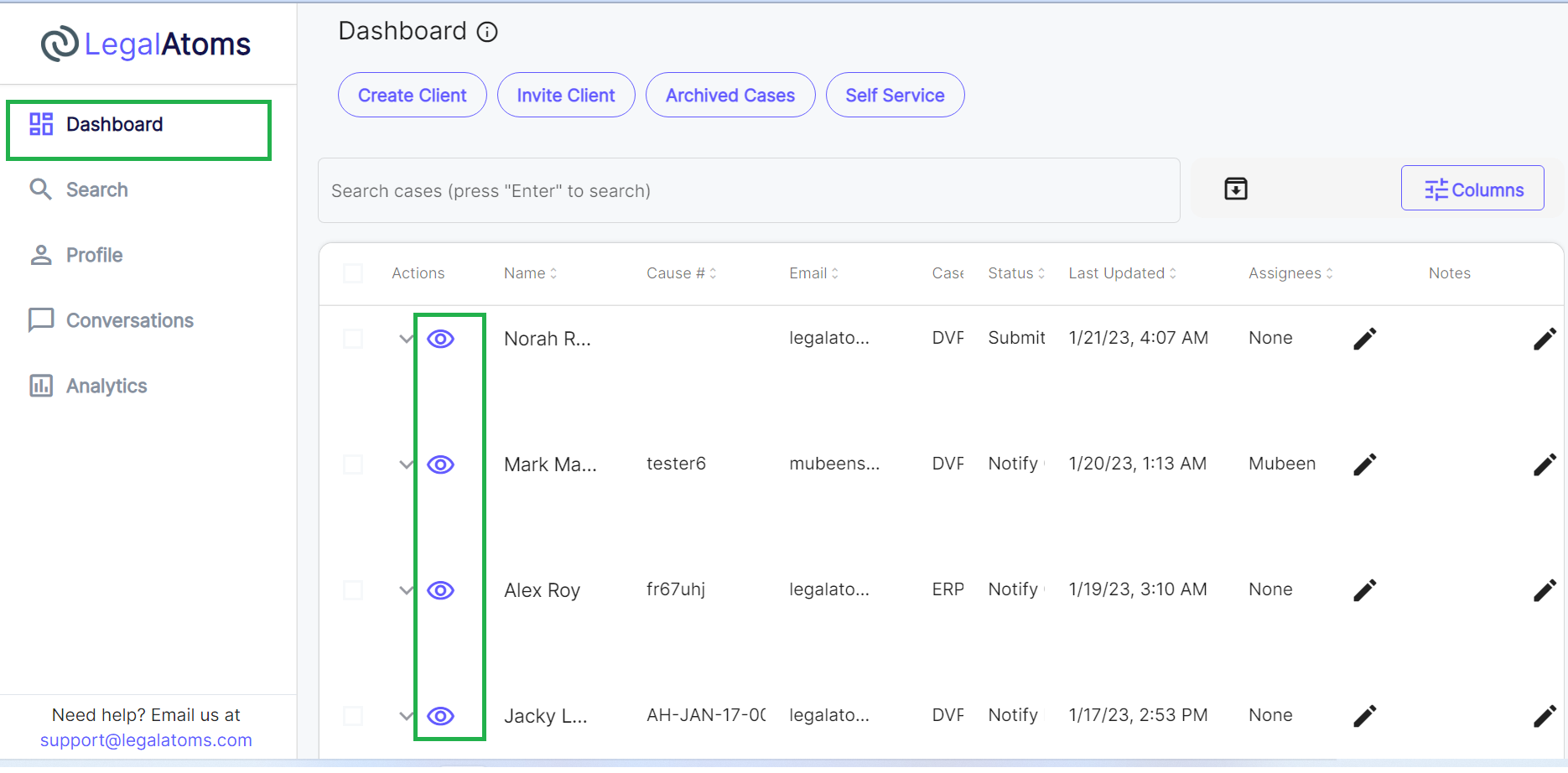Click the archive download icon
The height and width of the screenshot is (773, 1568).
(x=1236, y=189)
